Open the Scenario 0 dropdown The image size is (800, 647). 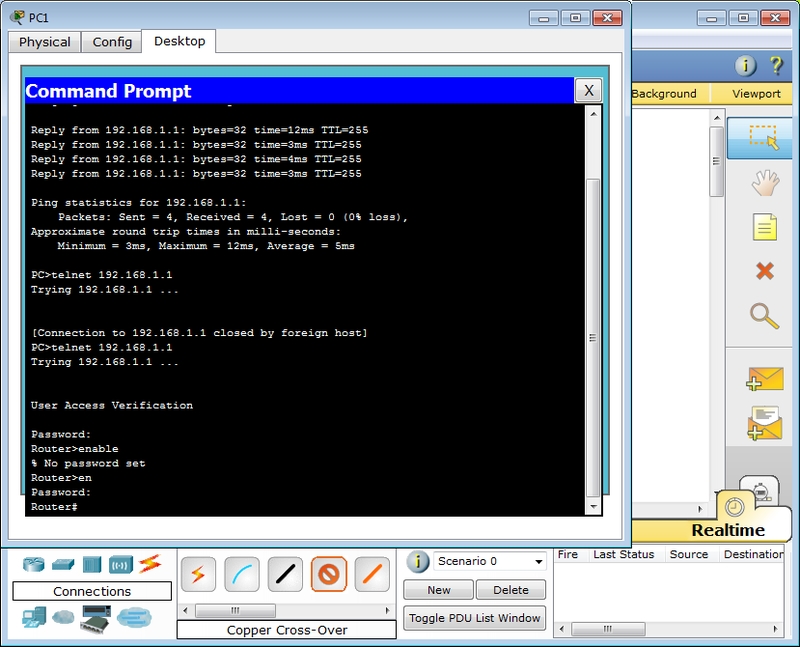[476, 562]
